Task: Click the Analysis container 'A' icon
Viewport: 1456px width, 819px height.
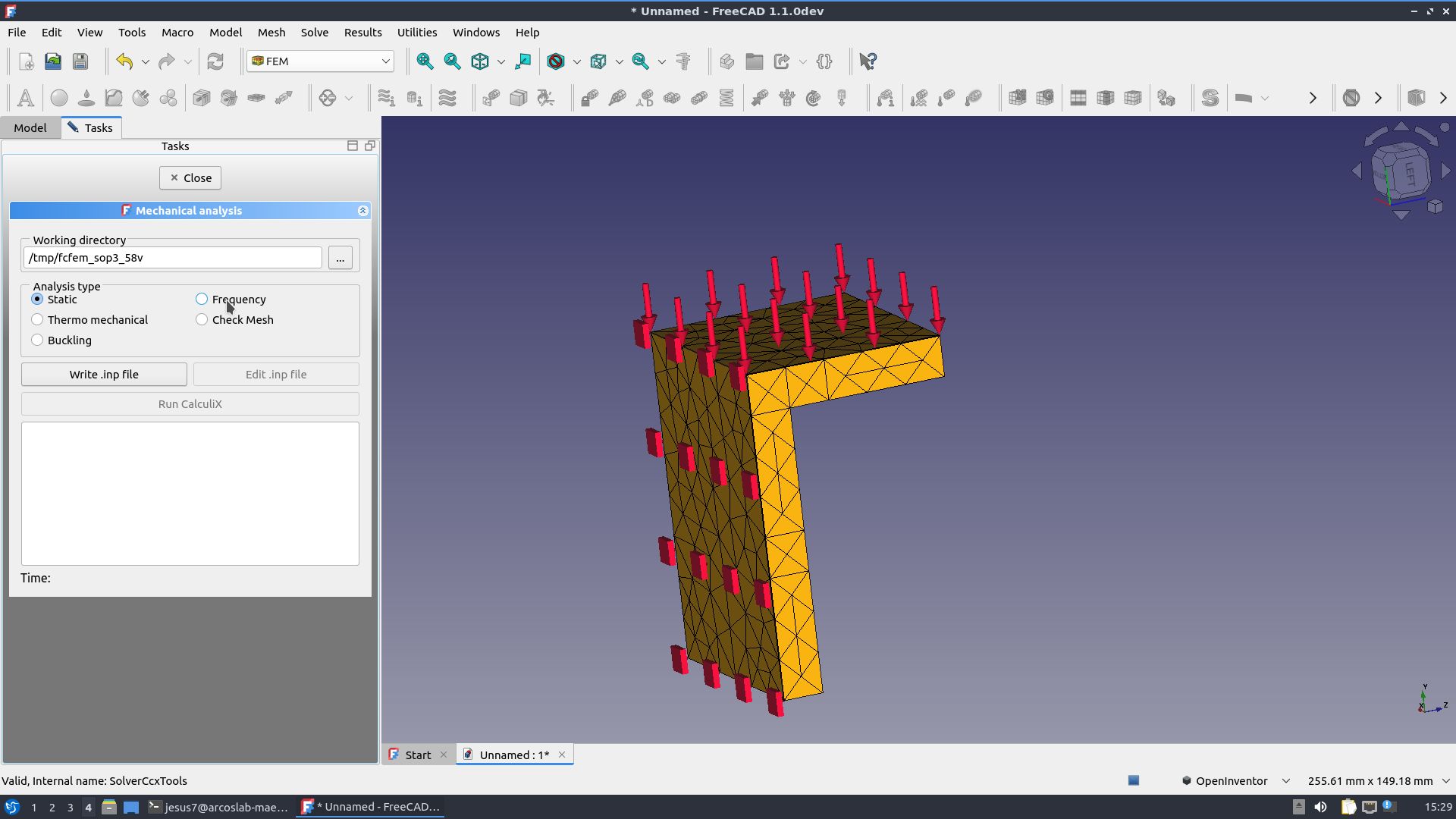Action: (25, 98)
